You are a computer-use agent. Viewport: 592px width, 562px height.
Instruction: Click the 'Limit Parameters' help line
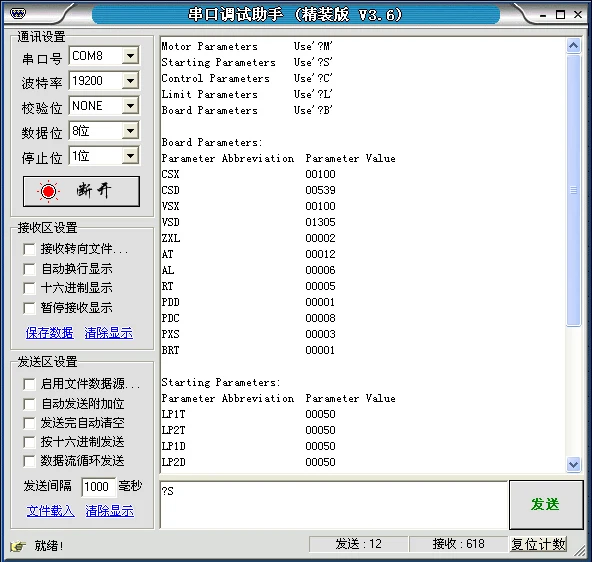pos(247,94)
